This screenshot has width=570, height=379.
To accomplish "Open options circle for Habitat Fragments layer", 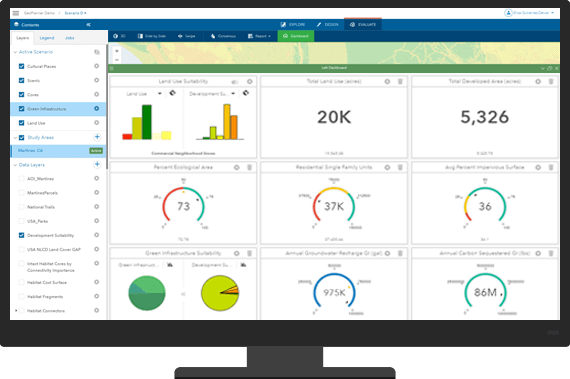I will coord(96,296).
